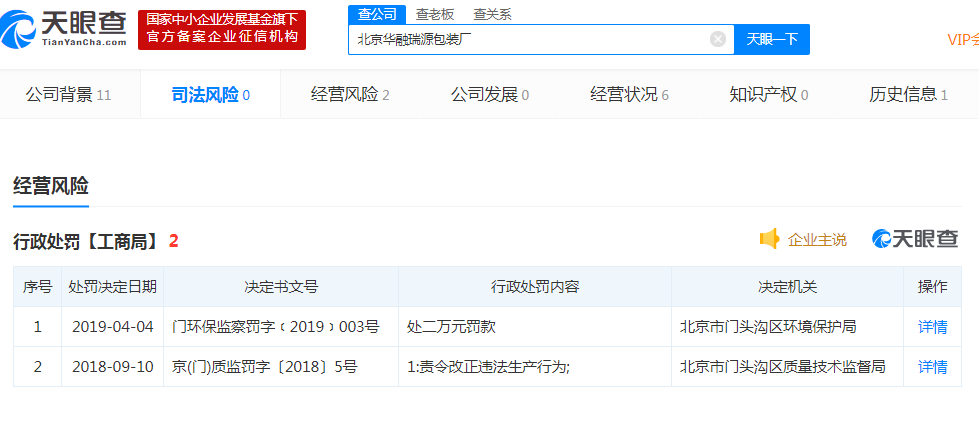
Task: Open the 司法风险 tab
Action: 210,94
